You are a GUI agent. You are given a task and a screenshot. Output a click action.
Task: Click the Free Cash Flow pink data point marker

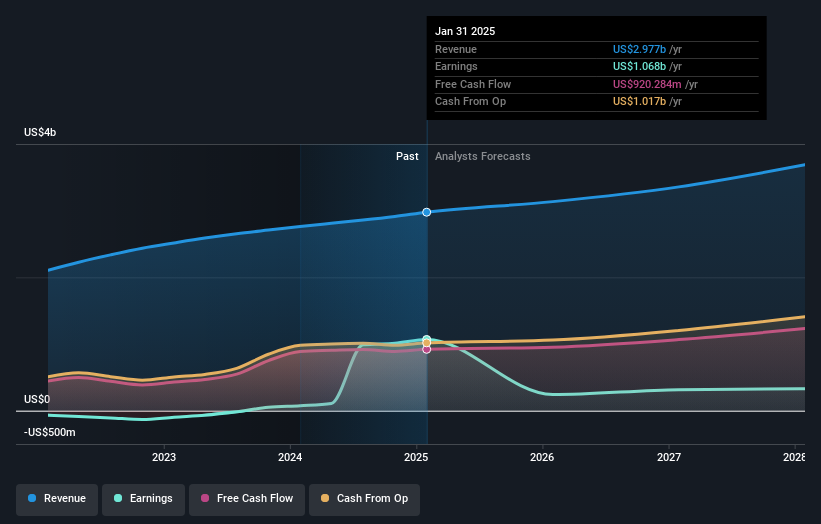pyautogui.click(x=427, y=349)
